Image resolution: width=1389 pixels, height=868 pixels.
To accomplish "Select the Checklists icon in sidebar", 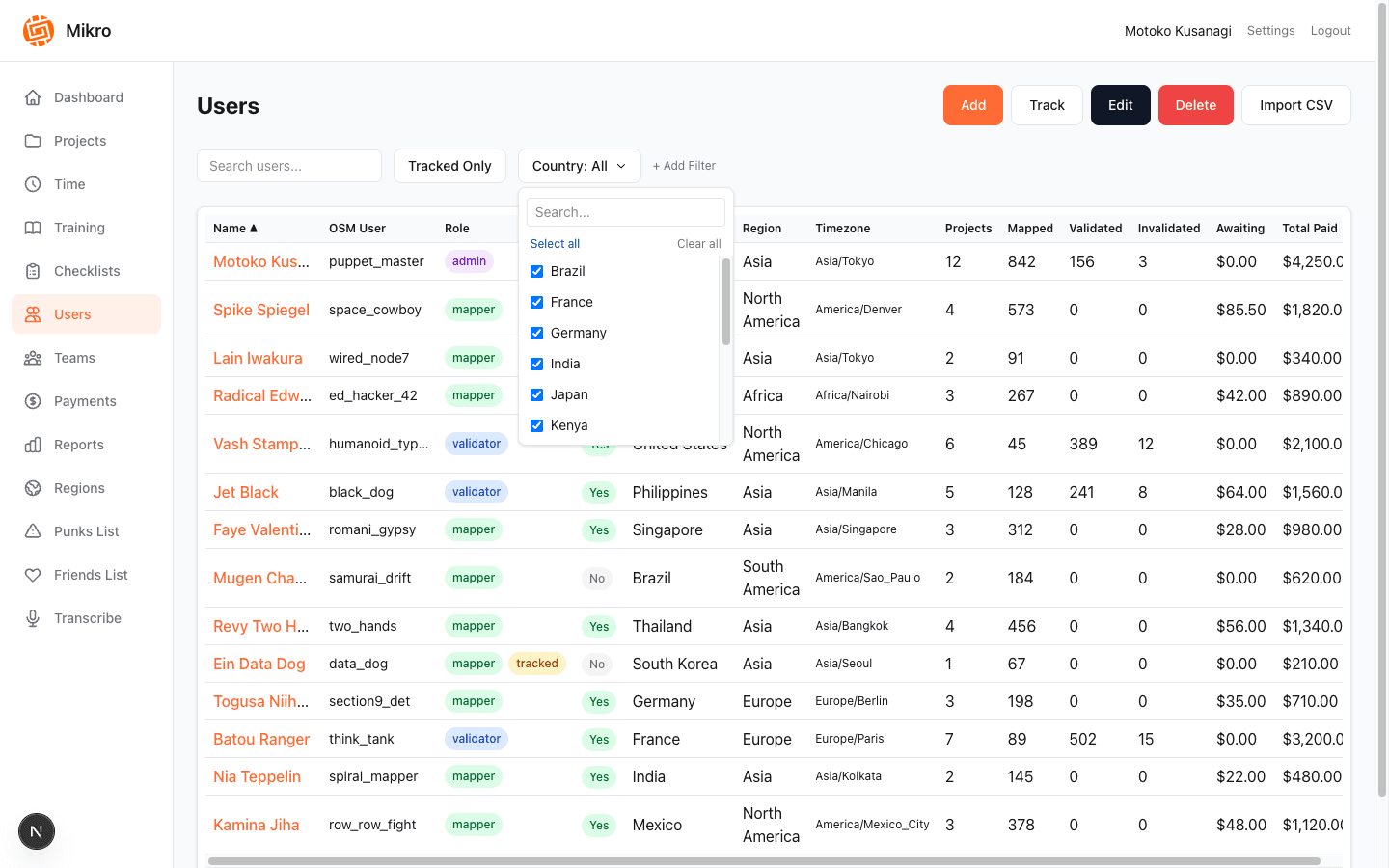I will point(33,271).
